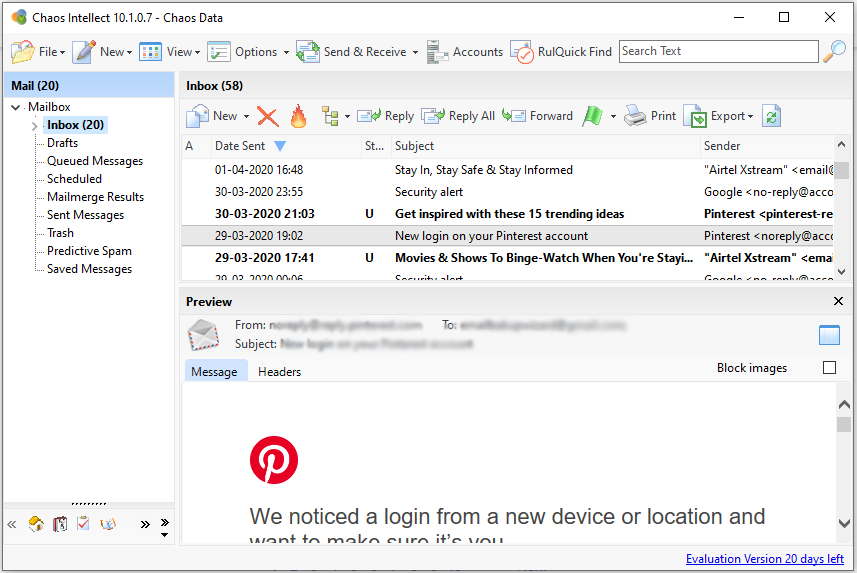Close the Preview pane
The width and height of the screenshot is (857, 573).
pyautogui.click(x=838, y=301)
